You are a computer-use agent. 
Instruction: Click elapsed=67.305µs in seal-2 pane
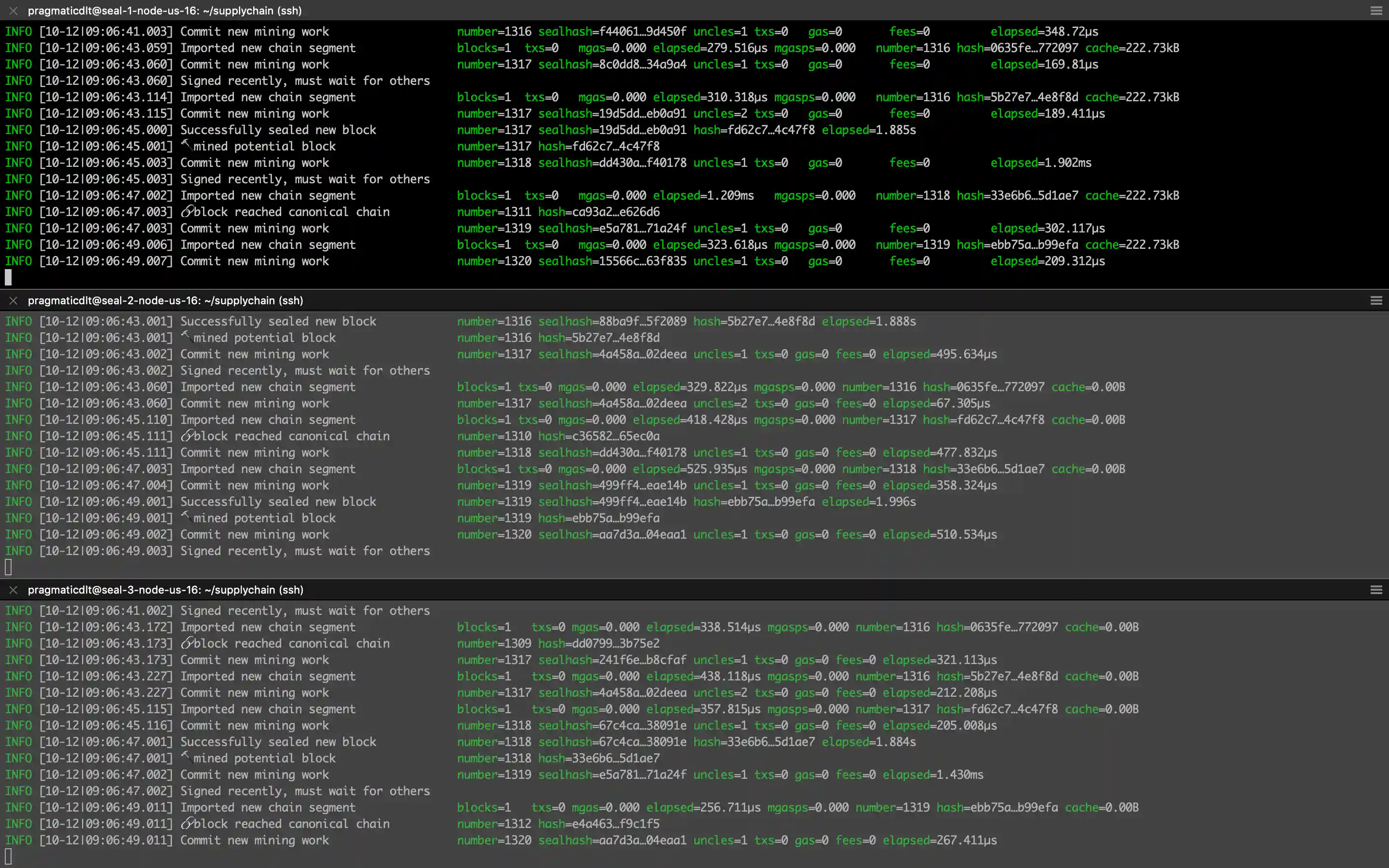click(936, 404)
